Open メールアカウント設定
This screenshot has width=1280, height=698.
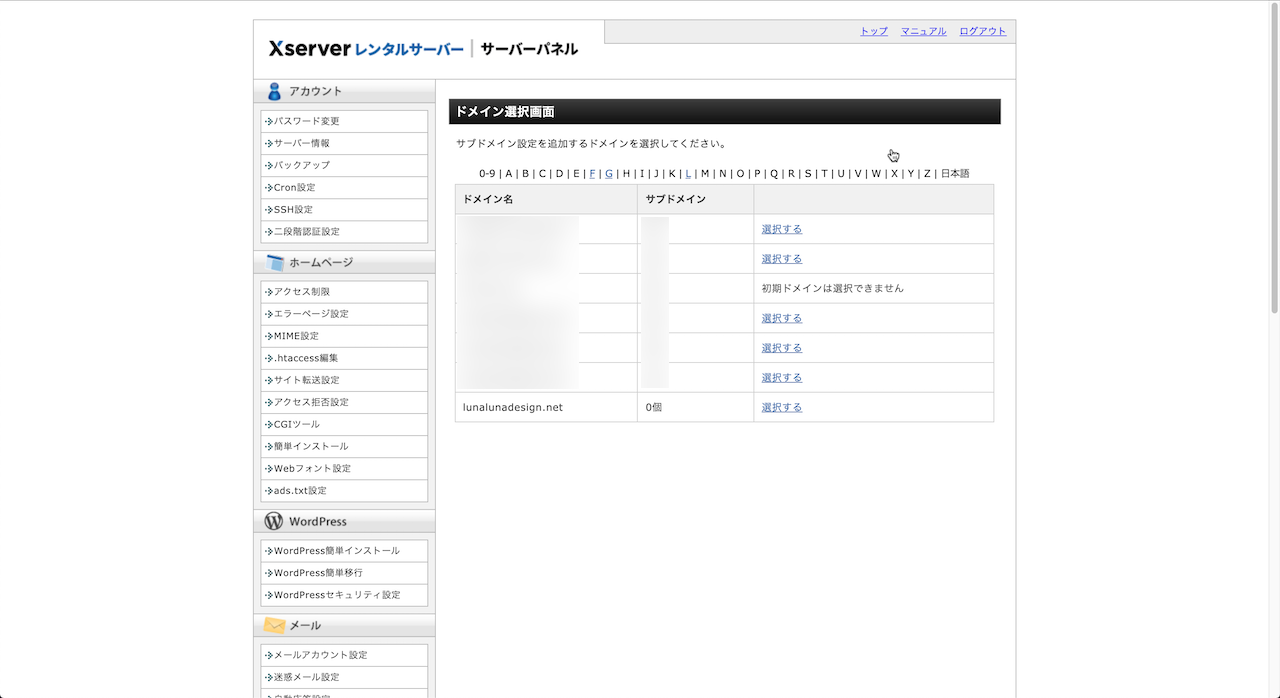coord(321,655)
